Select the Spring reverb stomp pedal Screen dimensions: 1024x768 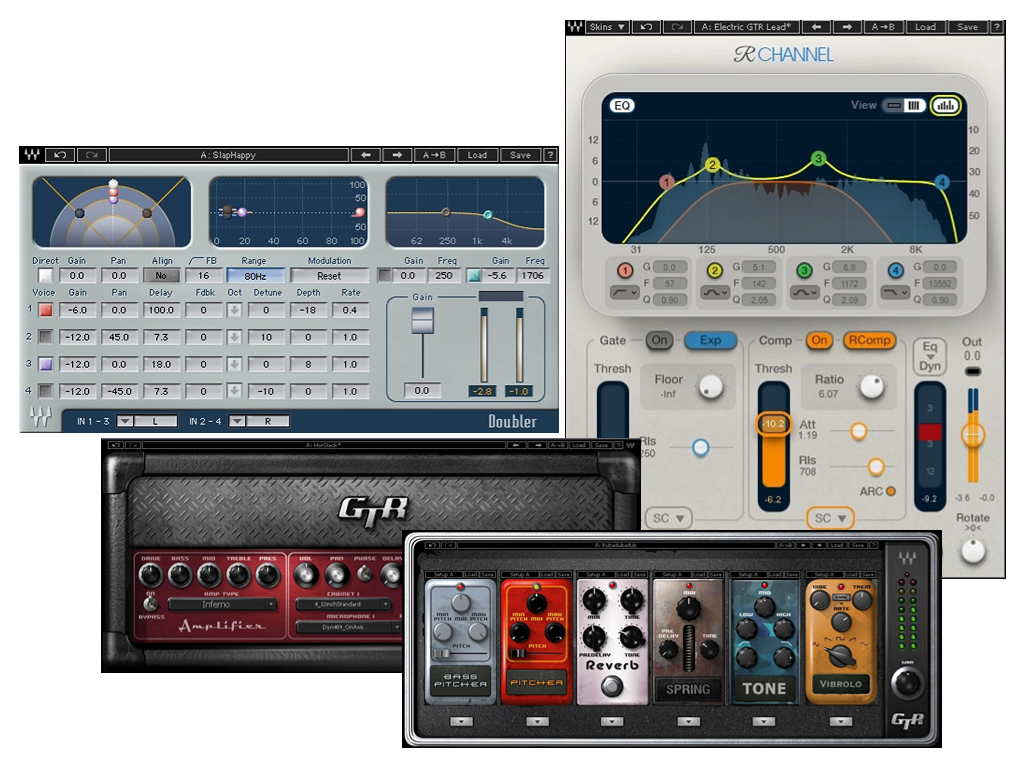(x=688, y=643)
